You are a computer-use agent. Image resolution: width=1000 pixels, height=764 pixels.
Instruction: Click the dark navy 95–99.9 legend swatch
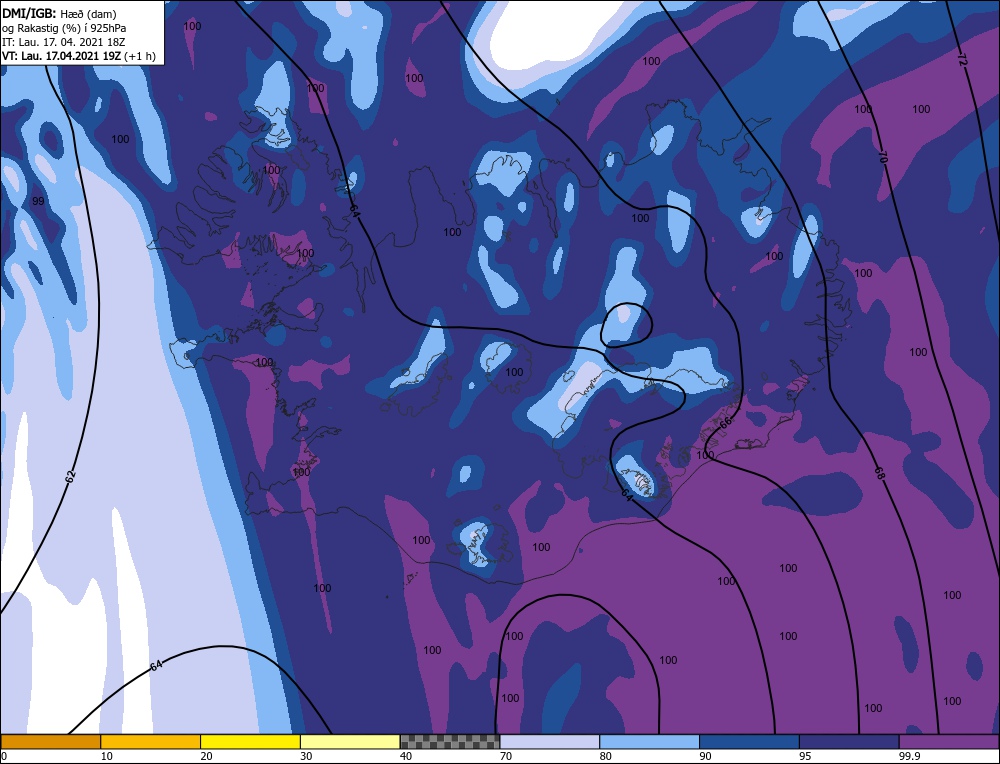(x=849, y=741)
